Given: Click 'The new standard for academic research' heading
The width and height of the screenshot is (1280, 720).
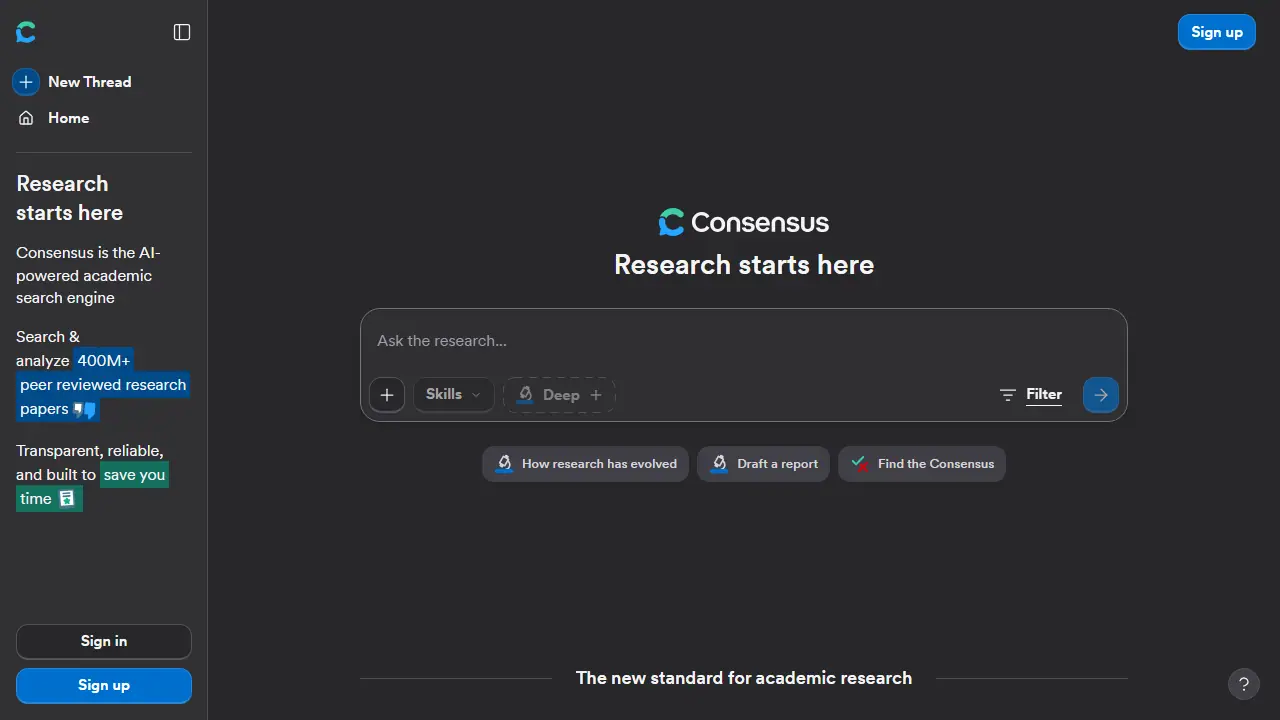Looking at the screenshot, I should tap(744, 678).
